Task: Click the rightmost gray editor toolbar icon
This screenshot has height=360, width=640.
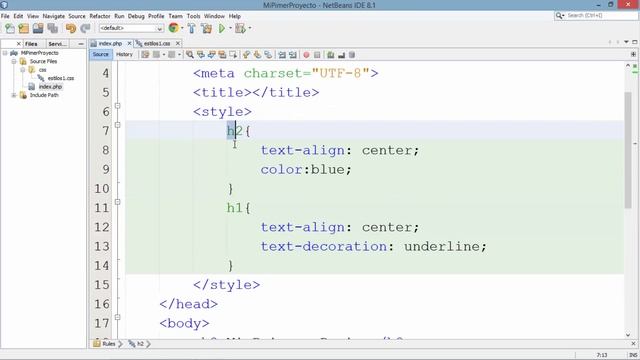Action: (352, 55)
